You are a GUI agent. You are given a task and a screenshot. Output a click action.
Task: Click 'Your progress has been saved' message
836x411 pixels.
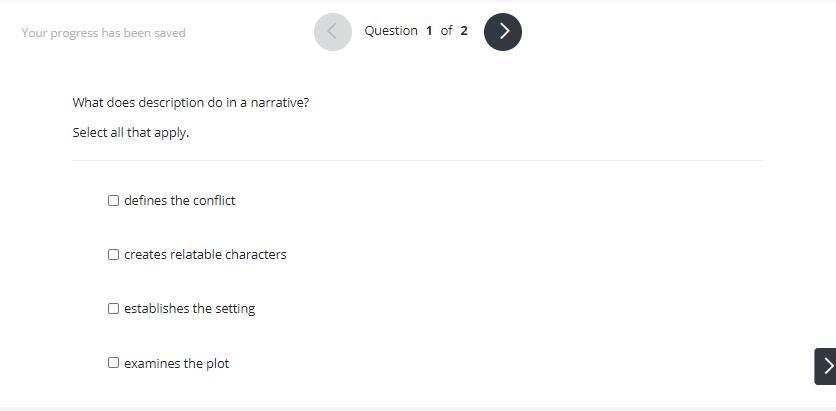pyautogui.click(x=103, y=33)
